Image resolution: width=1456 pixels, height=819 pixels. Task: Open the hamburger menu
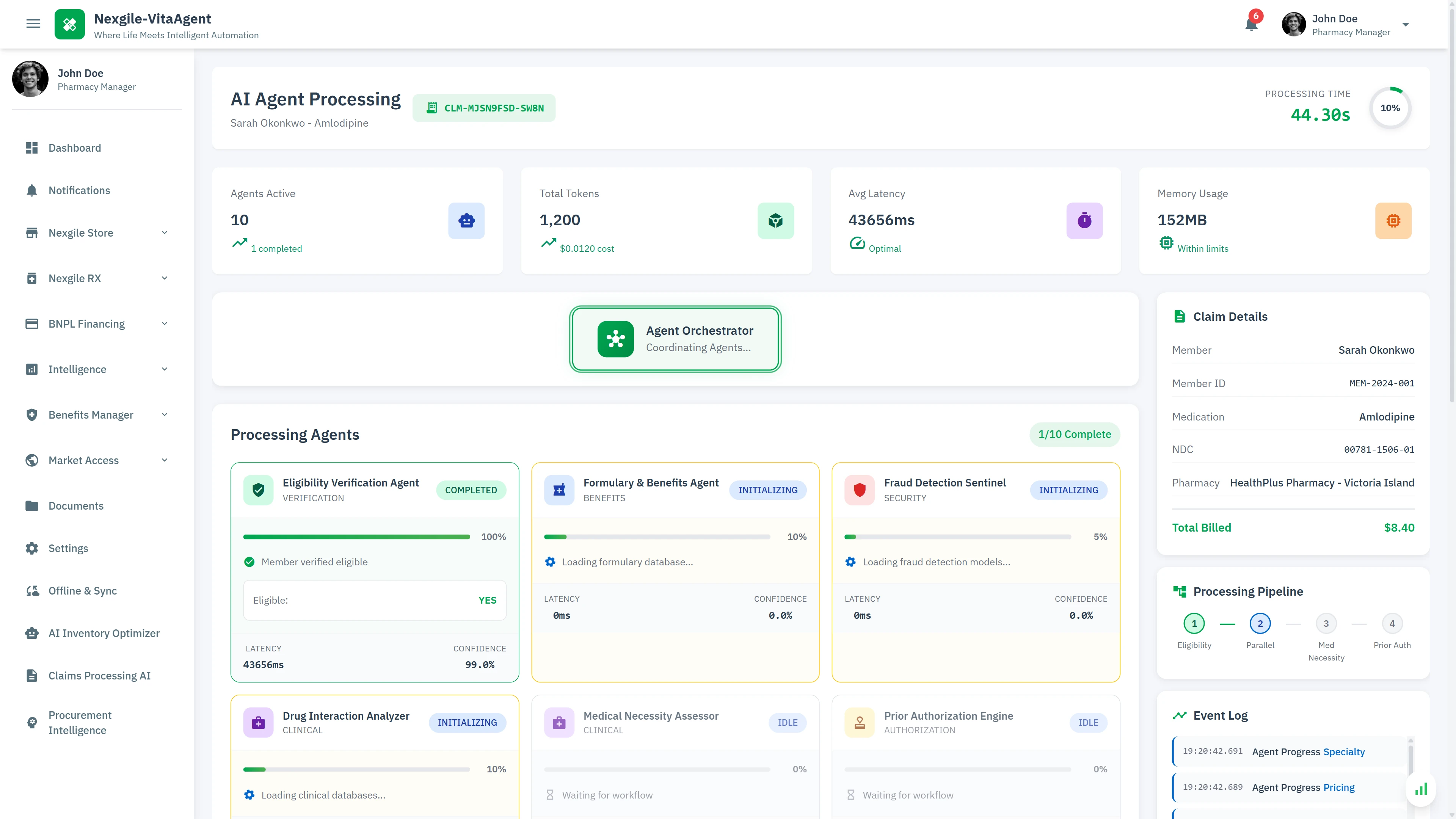click(x=33, y=24)
